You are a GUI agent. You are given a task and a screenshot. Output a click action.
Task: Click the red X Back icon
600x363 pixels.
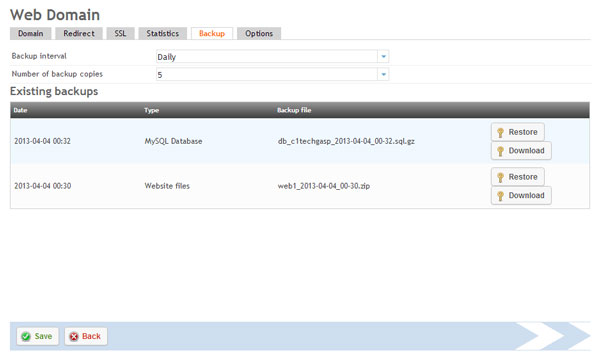coord(73,337)
